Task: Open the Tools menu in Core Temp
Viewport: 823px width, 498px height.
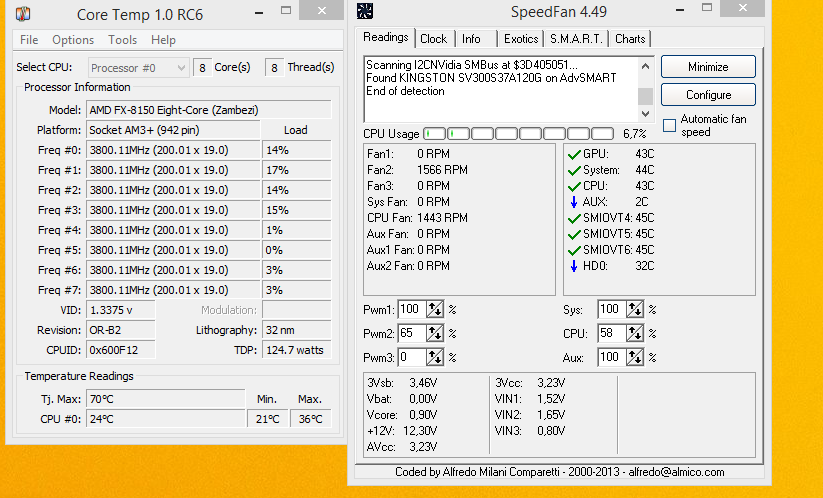Action: pyautogui.click(x=122, y=40)
